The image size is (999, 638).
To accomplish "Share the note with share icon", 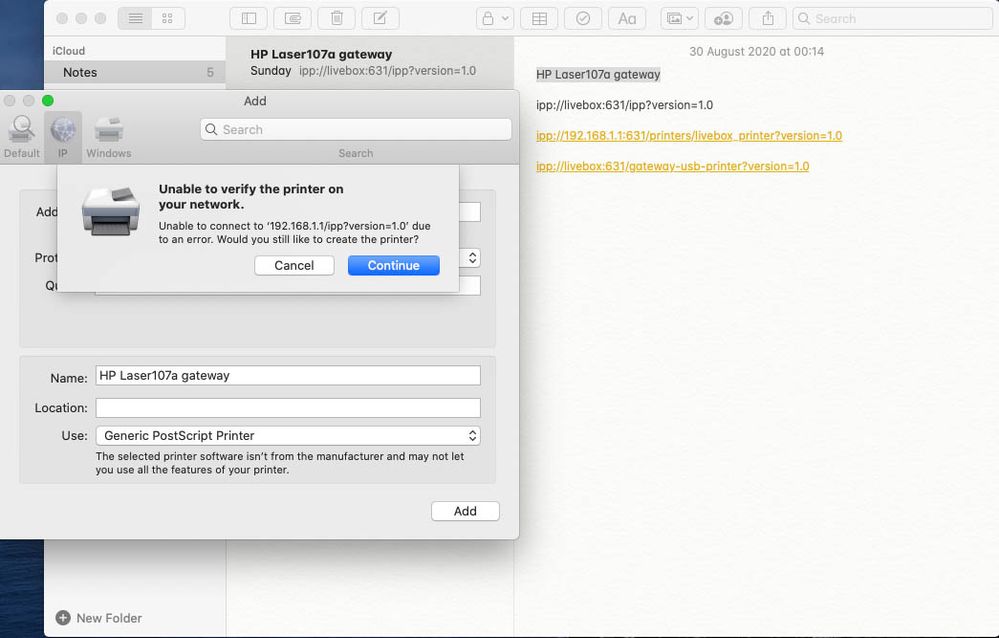I will click(x=768, y=18).
